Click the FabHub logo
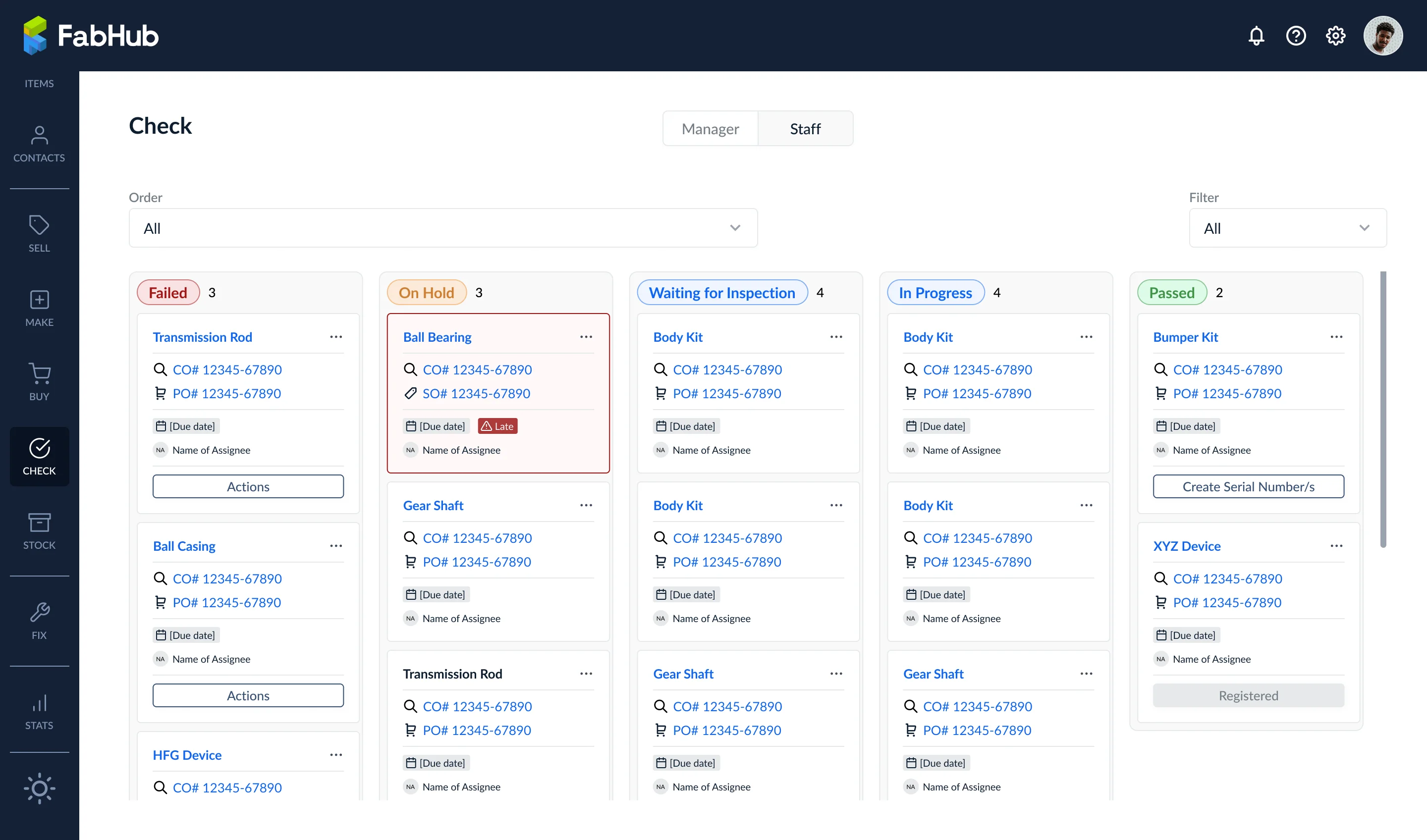The image size is (1427, 840). coord(91,36)
